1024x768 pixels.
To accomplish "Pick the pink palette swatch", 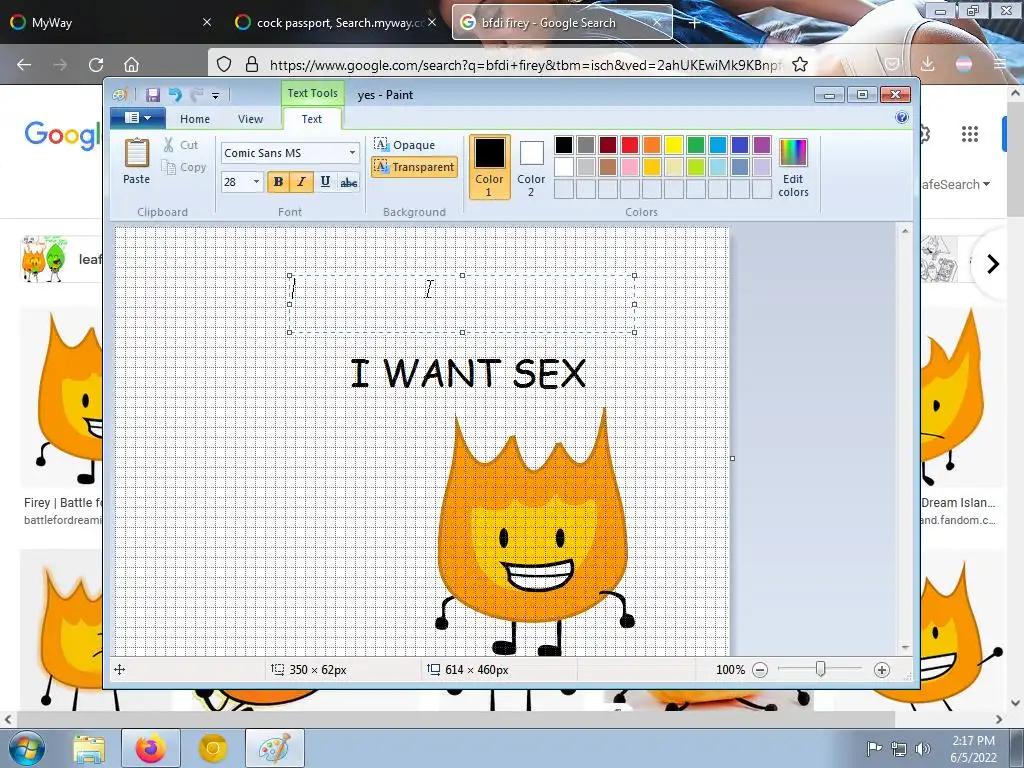I will [x=630, y=167].
